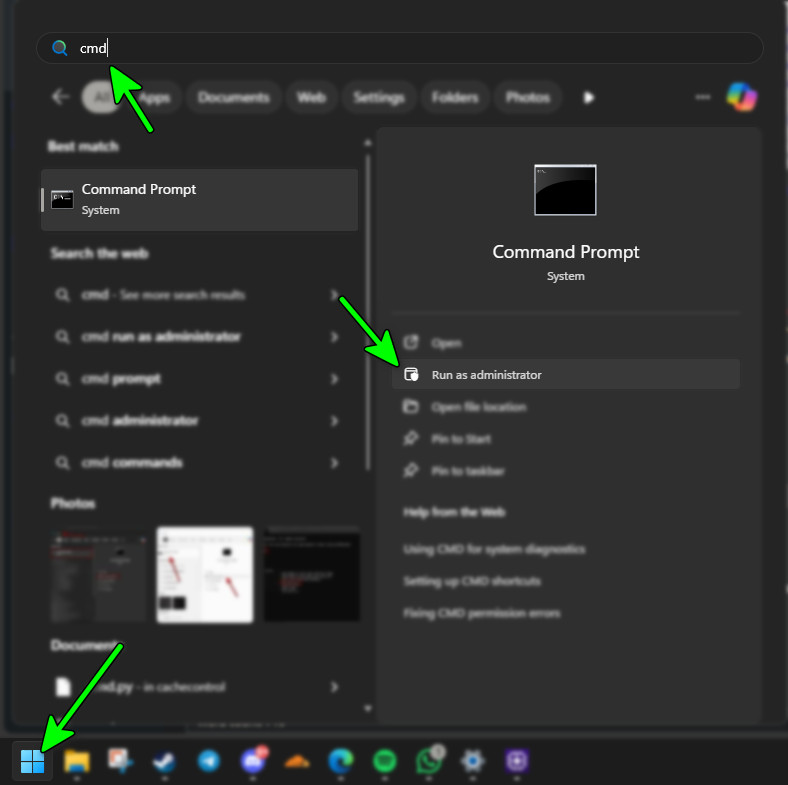Open the three-dots options menu

point(703,97)
